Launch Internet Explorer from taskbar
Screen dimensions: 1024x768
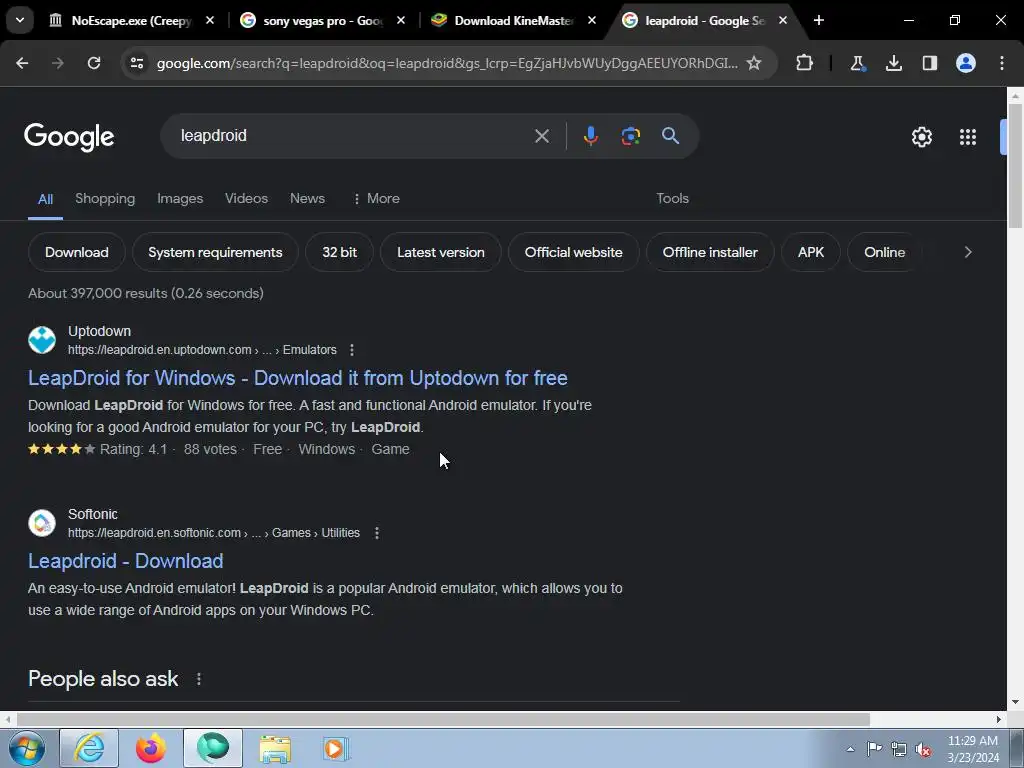[x=89, y=748]
